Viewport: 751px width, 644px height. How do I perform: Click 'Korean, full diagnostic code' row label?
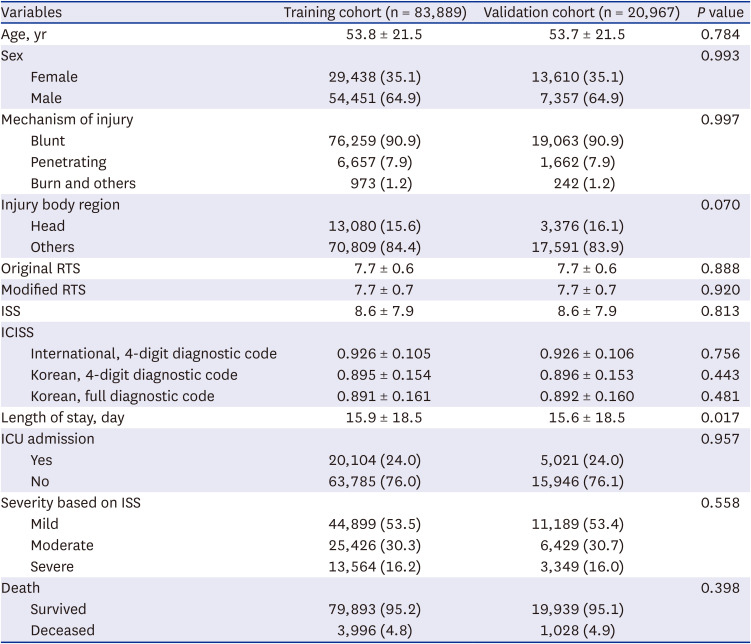click(x=121, y=396)
